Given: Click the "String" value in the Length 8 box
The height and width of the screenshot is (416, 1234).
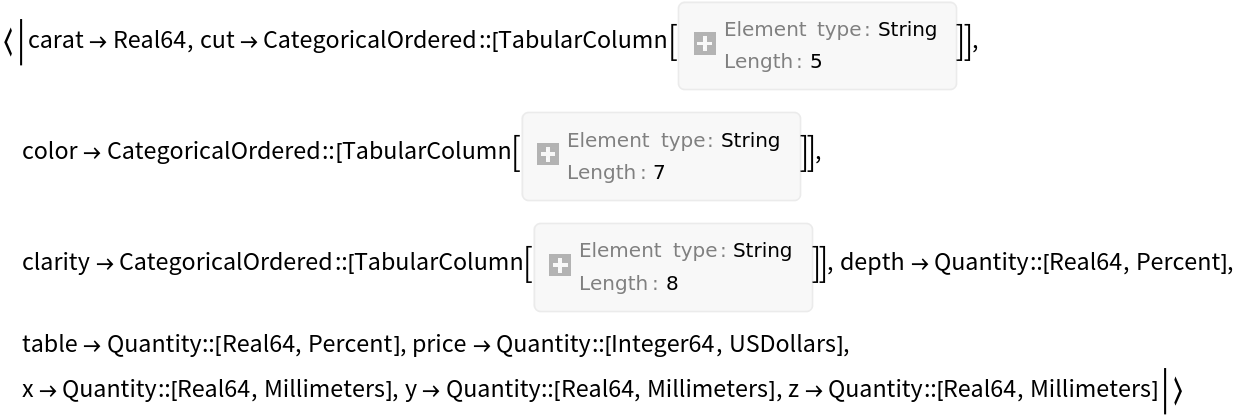Looking at the screenshot, I should pyautogui.click(x=762, y=250).
